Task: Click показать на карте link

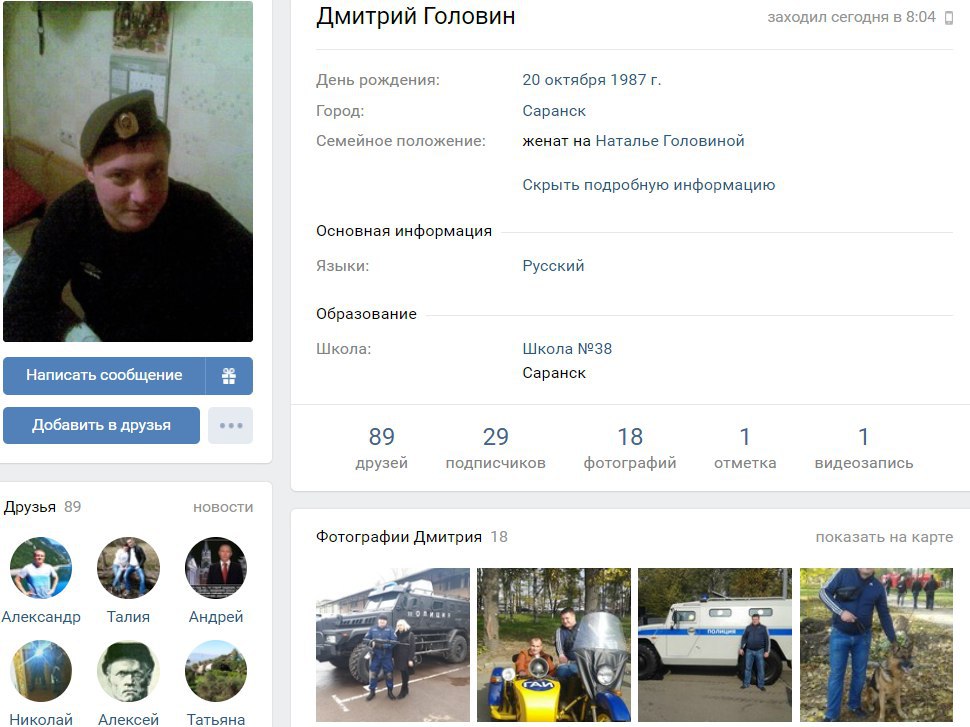Action: coord(884,537)
